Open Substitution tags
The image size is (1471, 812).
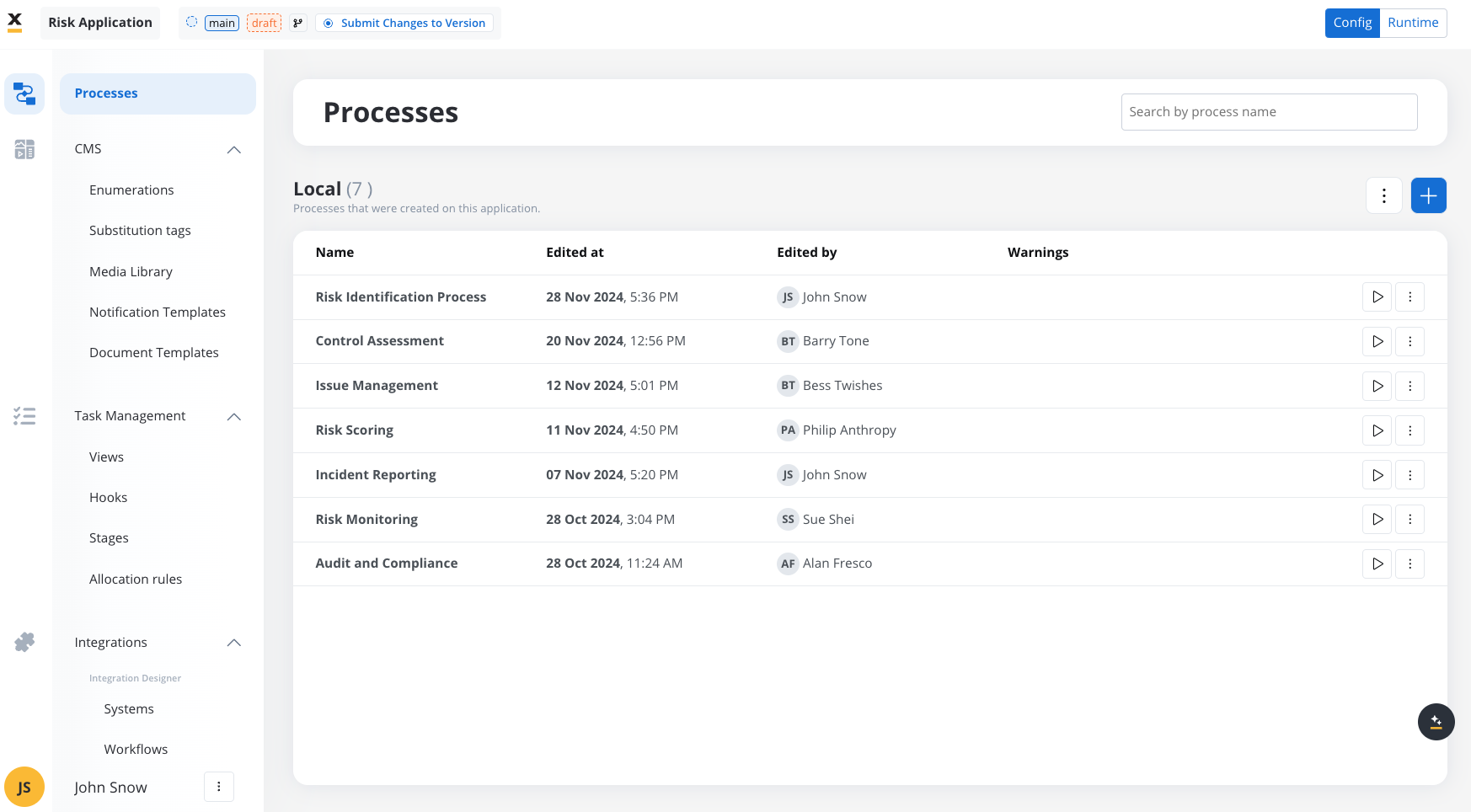pos(140,231)
